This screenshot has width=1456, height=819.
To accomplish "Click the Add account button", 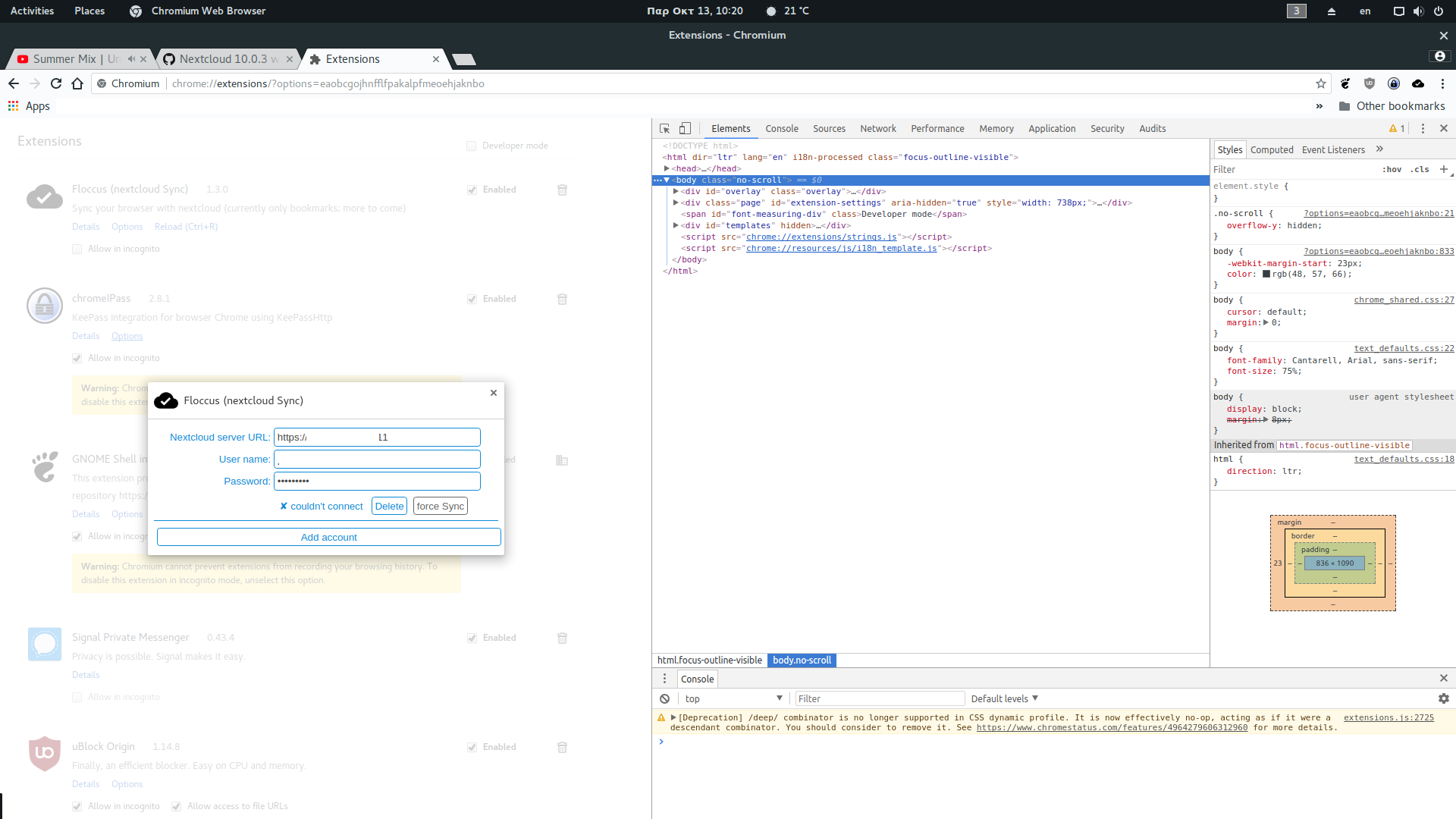I will [328, 537].
